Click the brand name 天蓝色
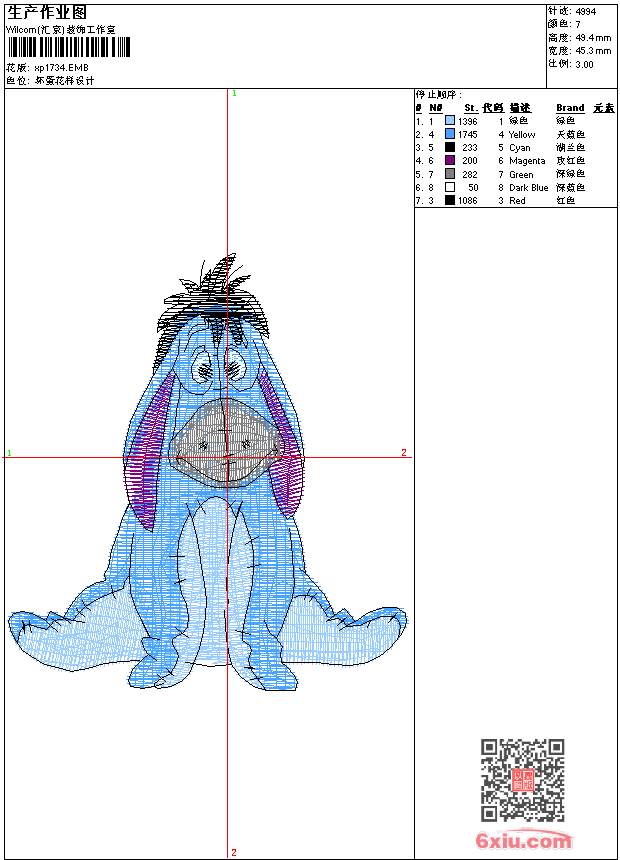The width and height of the screenshot is (620, 860). click(x=571, y=134)
